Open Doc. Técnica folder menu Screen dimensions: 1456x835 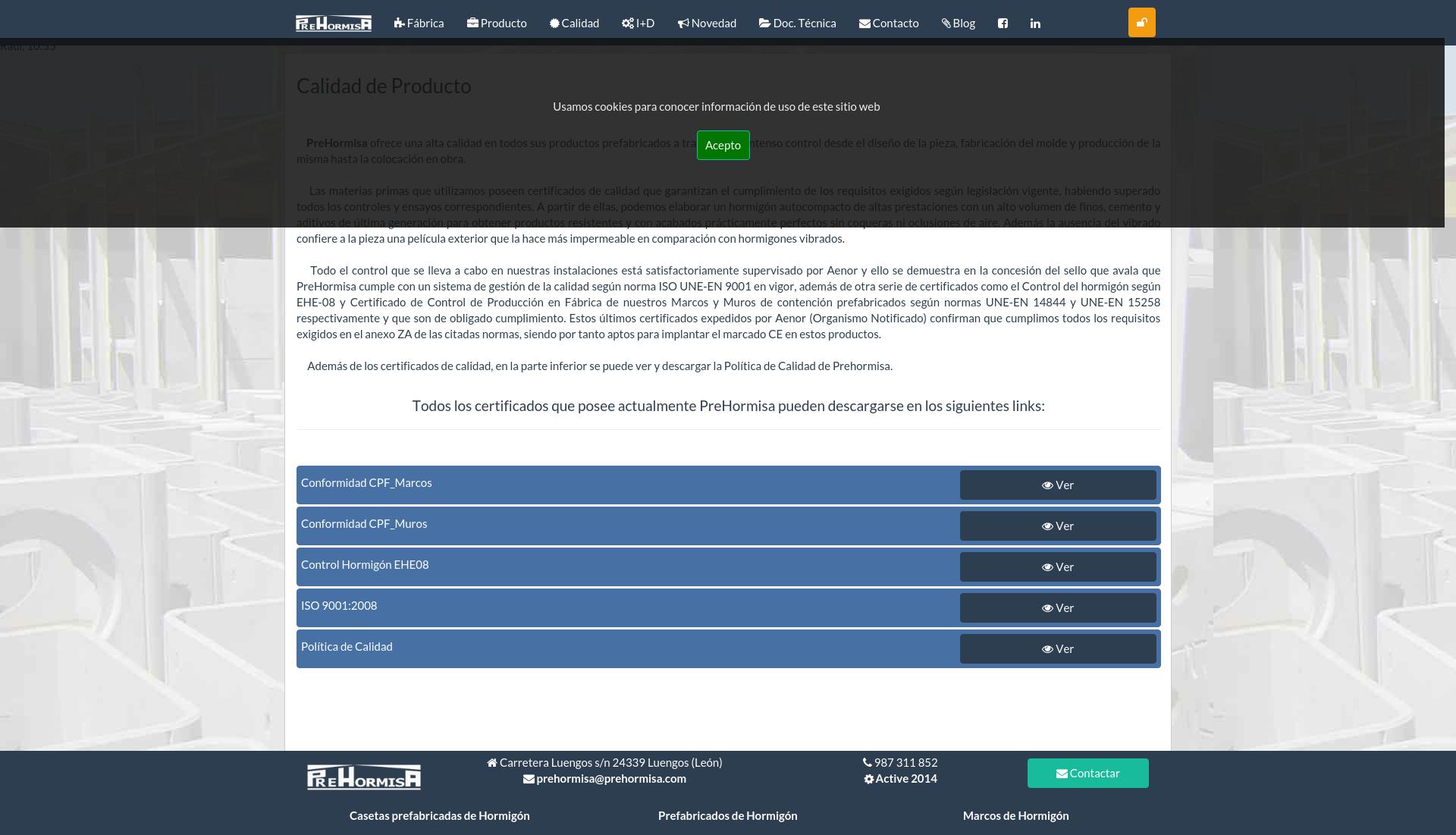(797, 24)
